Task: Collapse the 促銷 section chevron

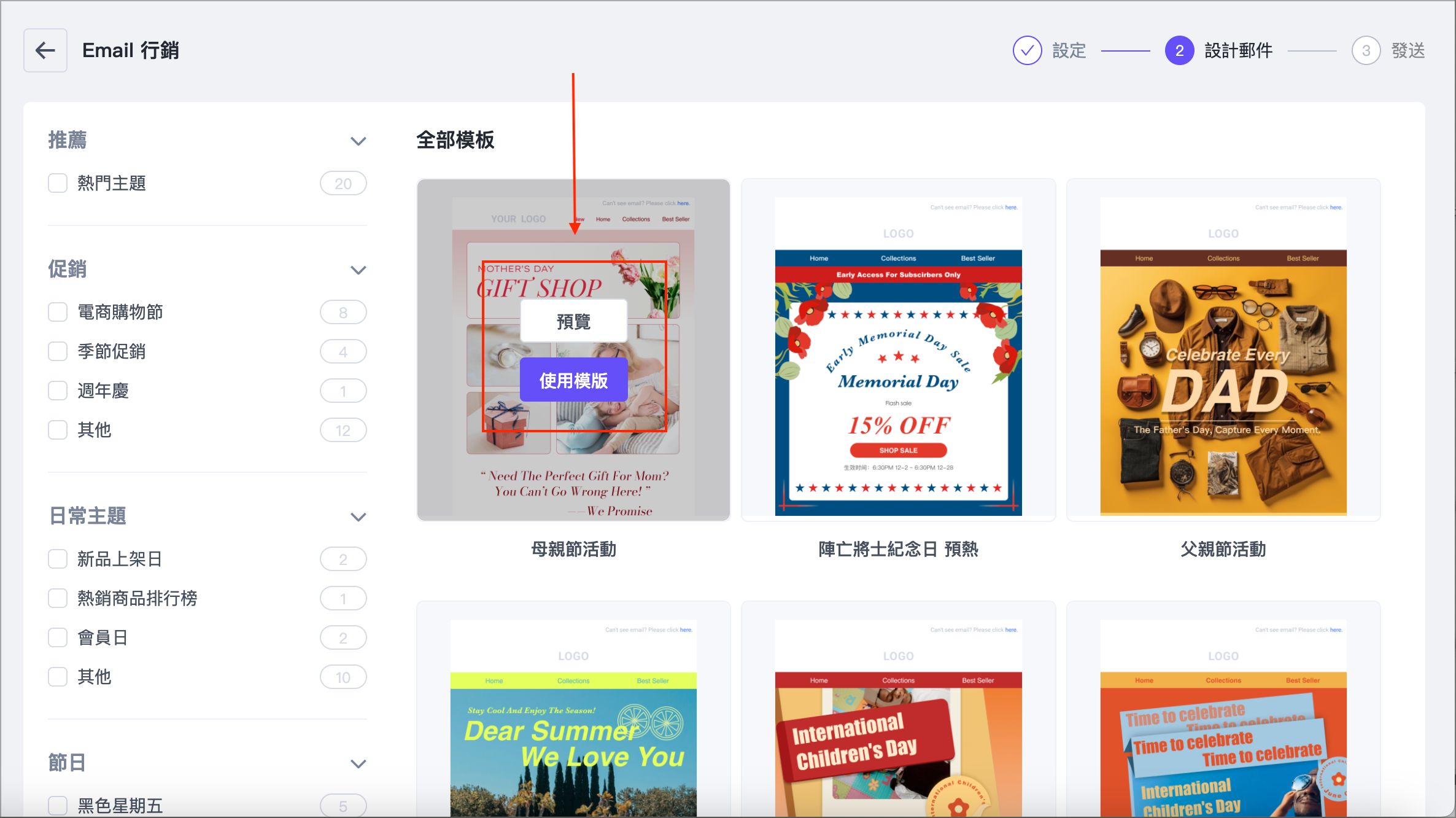Action: click(x=358, y=270)
